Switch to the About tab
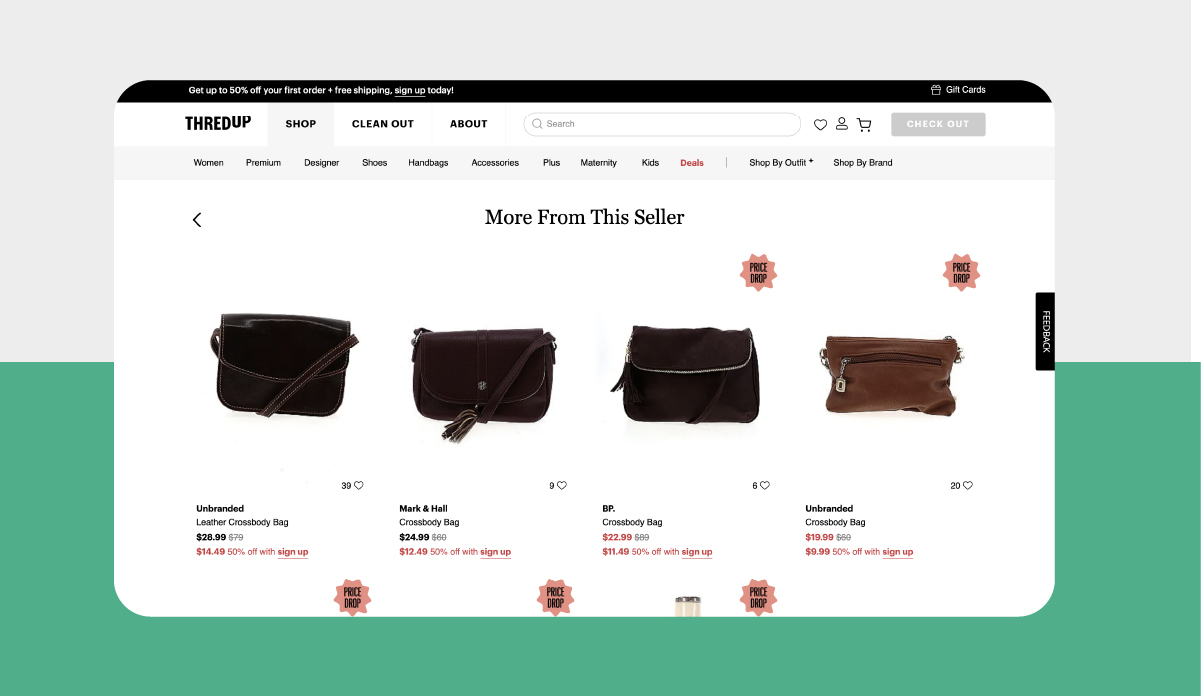Viewport: 1201px width, 696px height. coord(469,124)
